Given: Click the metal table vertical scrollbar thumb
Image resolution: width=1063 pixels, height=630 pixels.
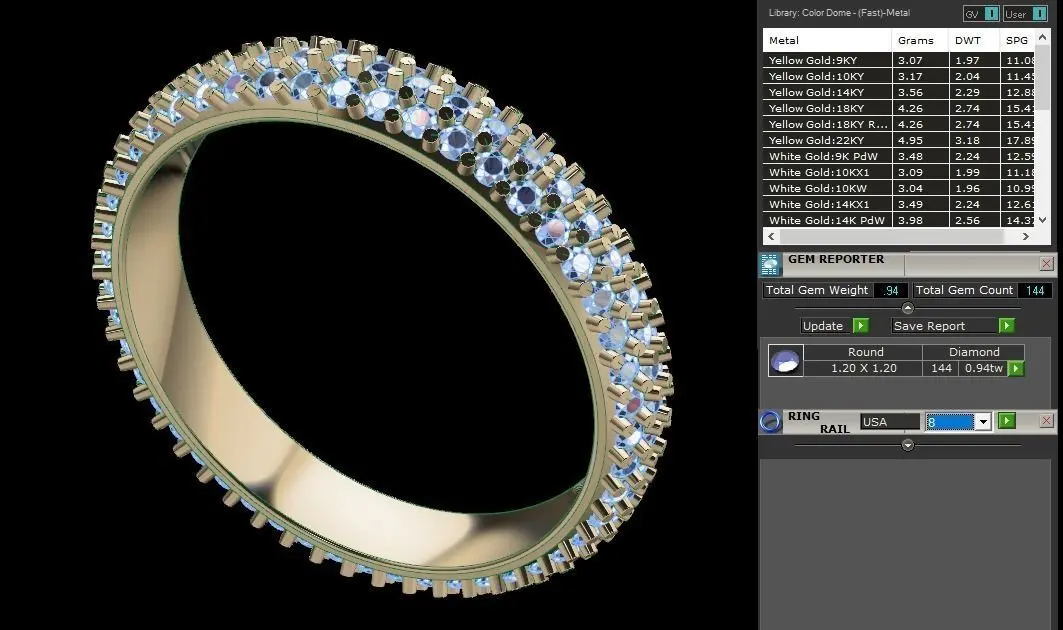Looking at the screenshot, I should [1043, 75].
